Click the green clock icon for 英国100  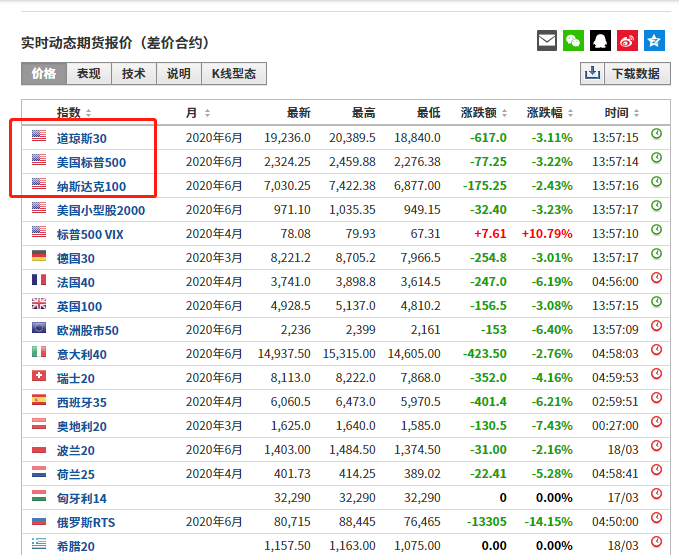coord(656,302)
